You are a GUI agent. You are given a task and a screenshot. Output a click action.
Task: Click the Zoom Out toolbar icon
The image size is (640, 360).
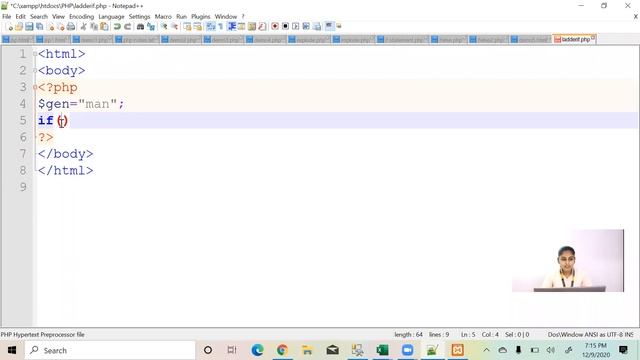[x=175, y=27]
